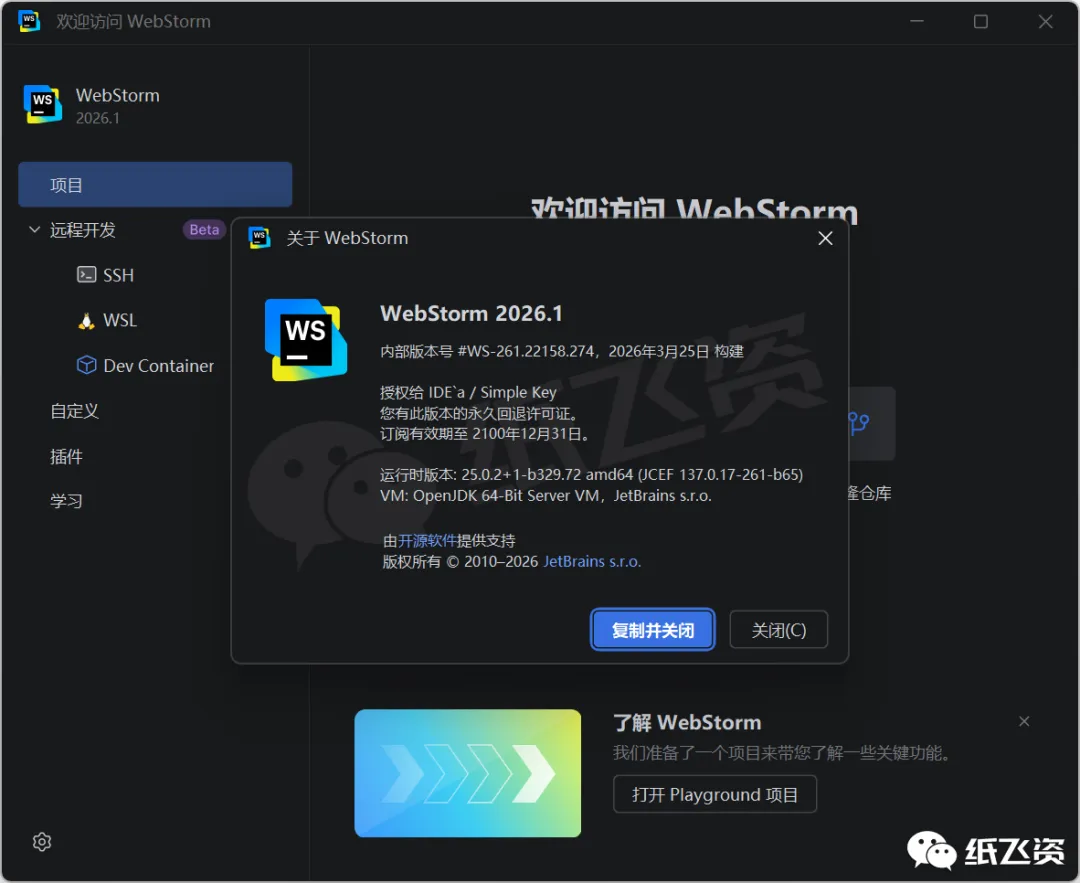The image size is (1080, 883).
Task: Close the About WebStorm dialog with X
Action: click(825, 238)
